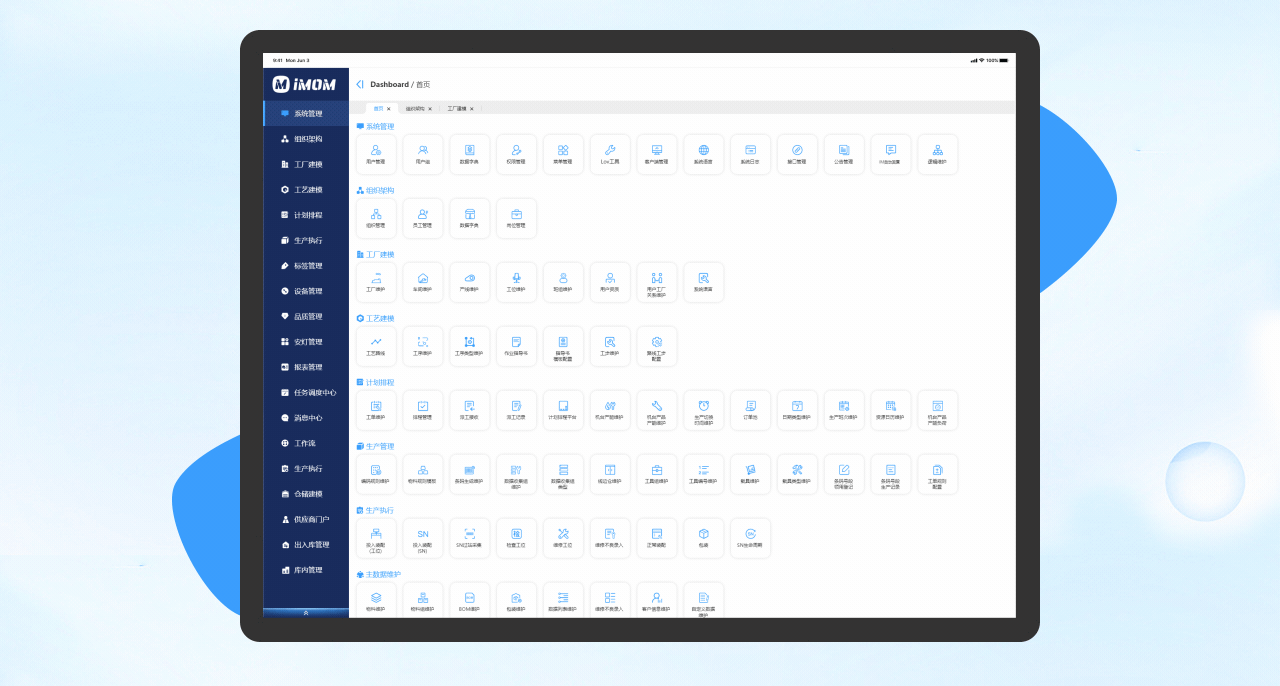
Task: Open 任务调度中心 in the sidebar
Action: [306, 392]
